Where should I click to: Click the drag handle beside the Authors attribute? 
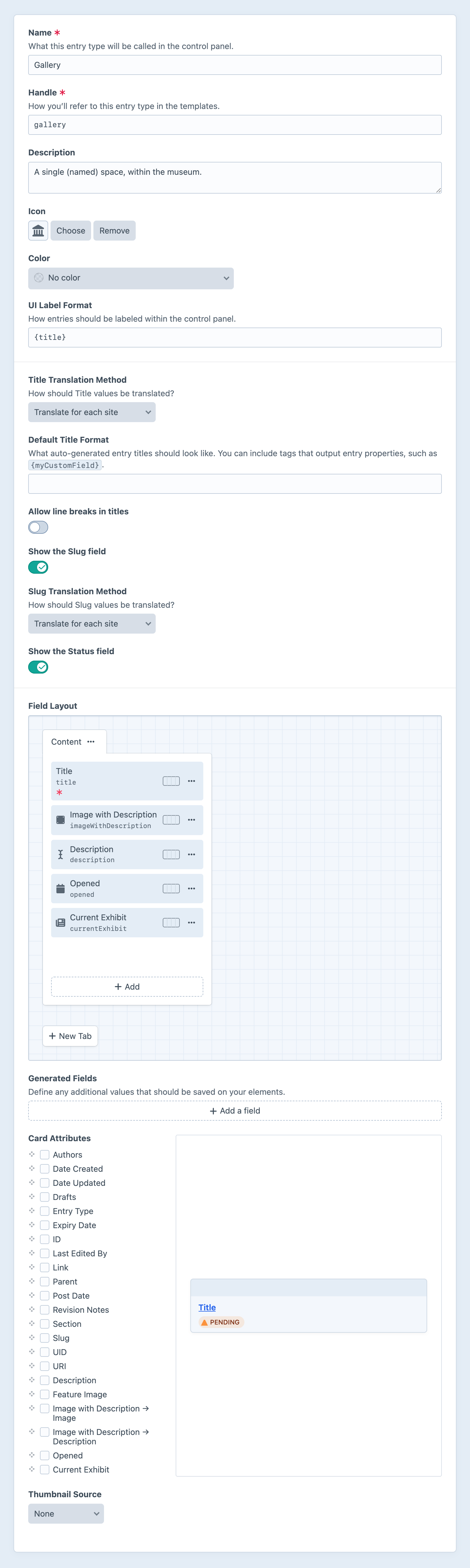tap(32, 1154)
